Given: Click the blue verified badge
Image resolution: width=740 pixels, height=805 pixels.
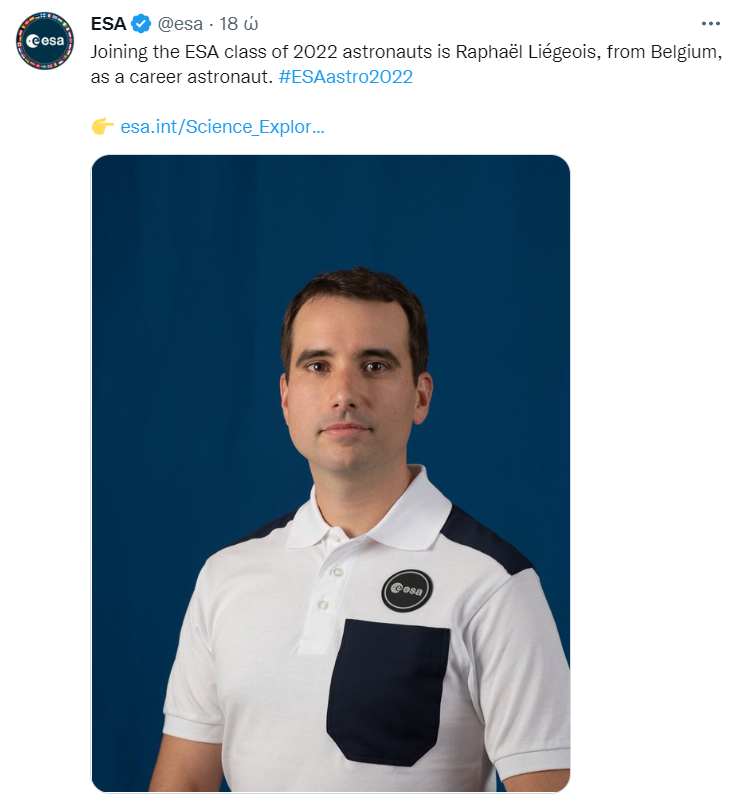Looking at the screenshot, I should [141, 24].
